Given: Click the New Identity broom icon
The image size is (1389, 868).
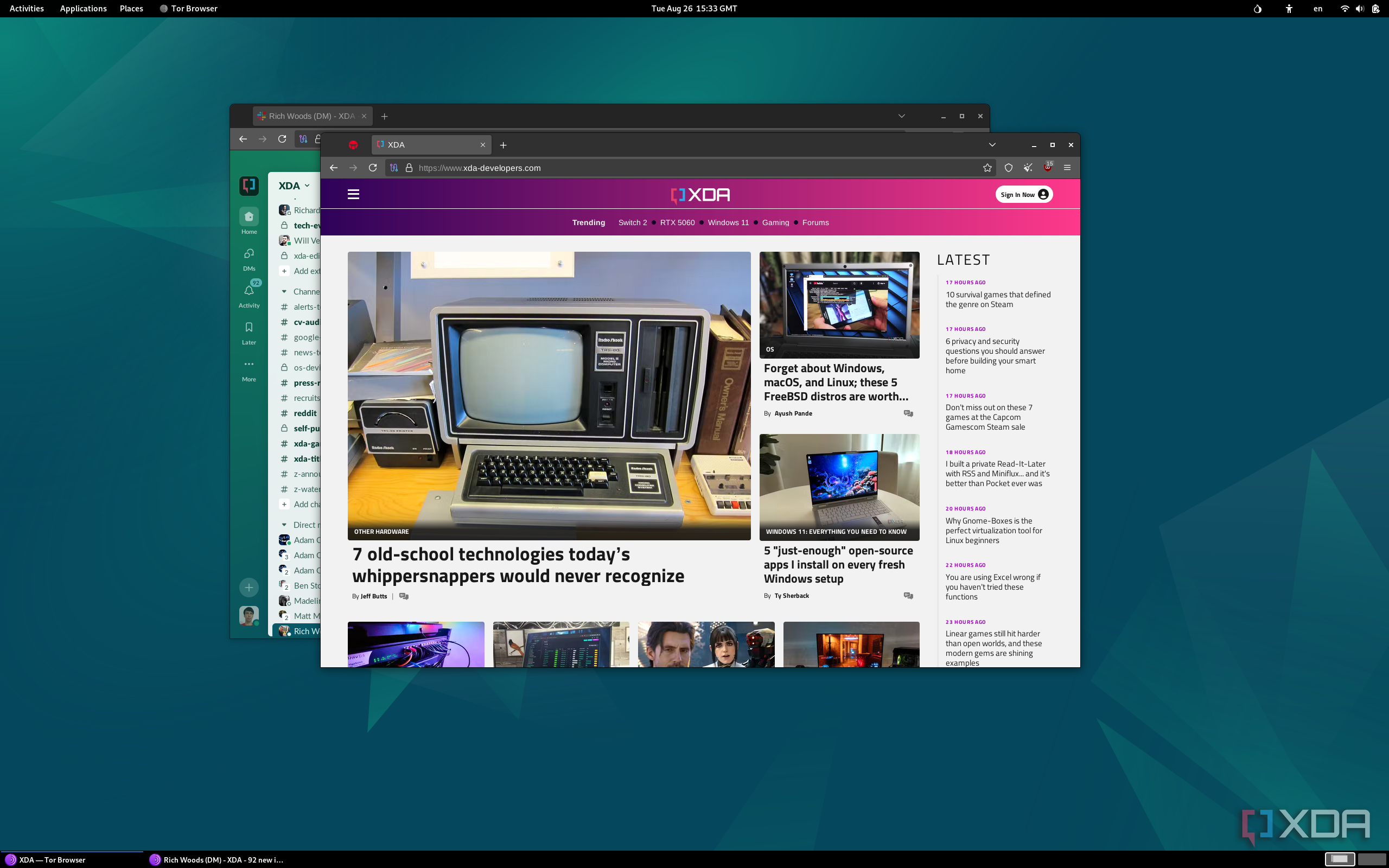Looking at the screenshot, I should click(x=1028, y=168).
